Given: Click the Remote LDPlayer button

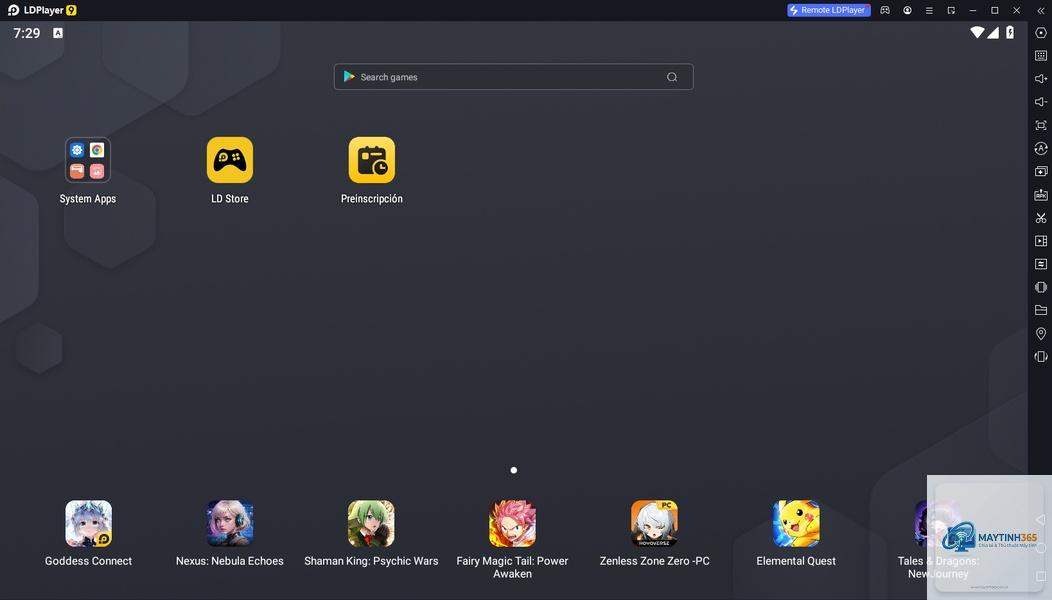Looking at the screenshot, I should pos(829,10).
